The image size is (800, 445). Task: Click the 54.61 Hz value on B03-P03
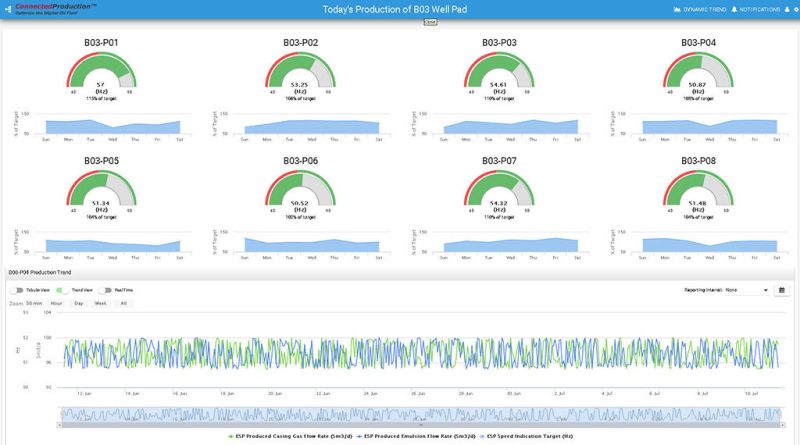498,85
